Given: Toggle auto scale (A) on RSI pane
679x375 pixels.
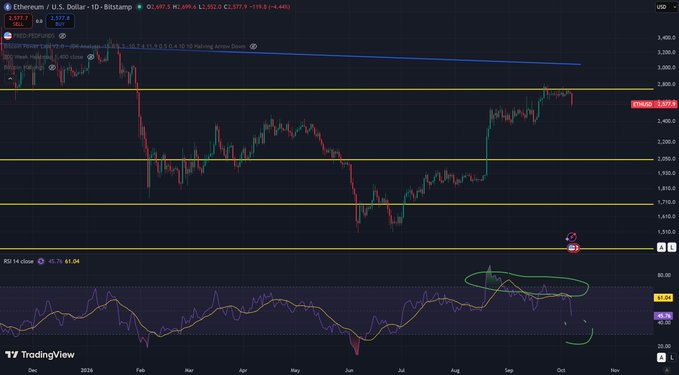Looking at the screenshot, I should (x=661, y=357).
